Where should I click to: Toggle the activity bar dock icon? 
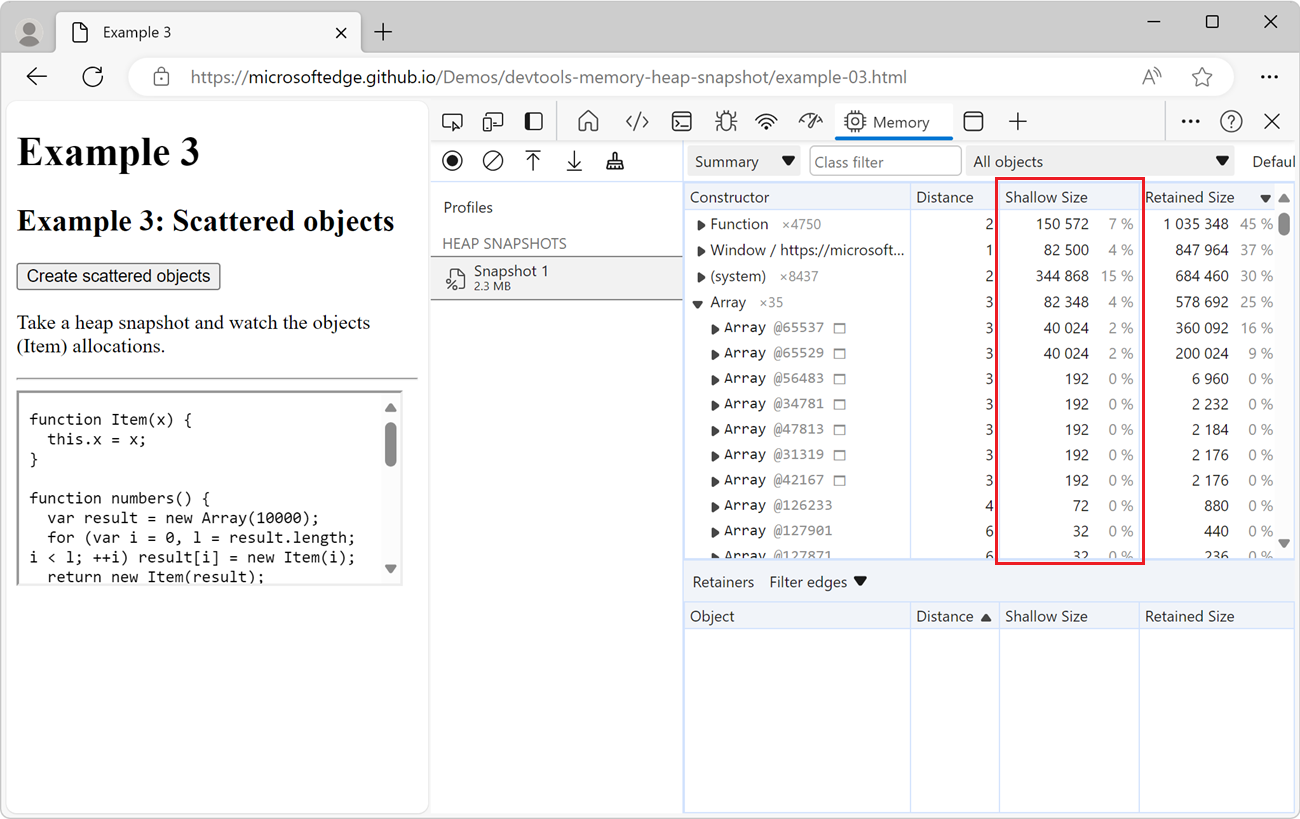(534, 122)
